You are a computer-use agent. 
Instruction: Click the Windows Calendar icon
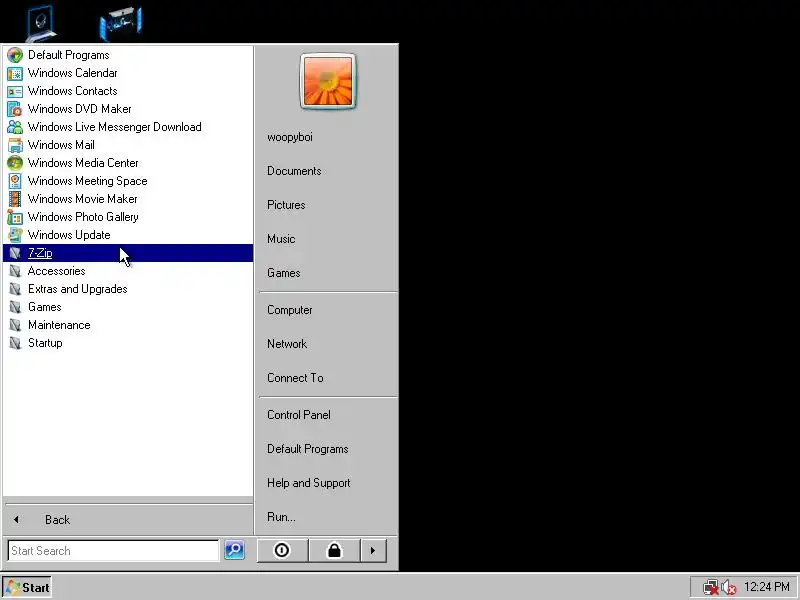15,73
